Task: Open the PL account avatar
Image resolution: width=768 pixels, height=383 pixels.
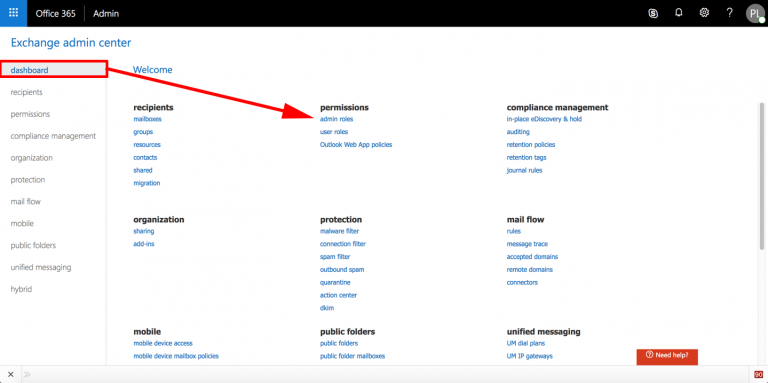Action: coord(755,13)
